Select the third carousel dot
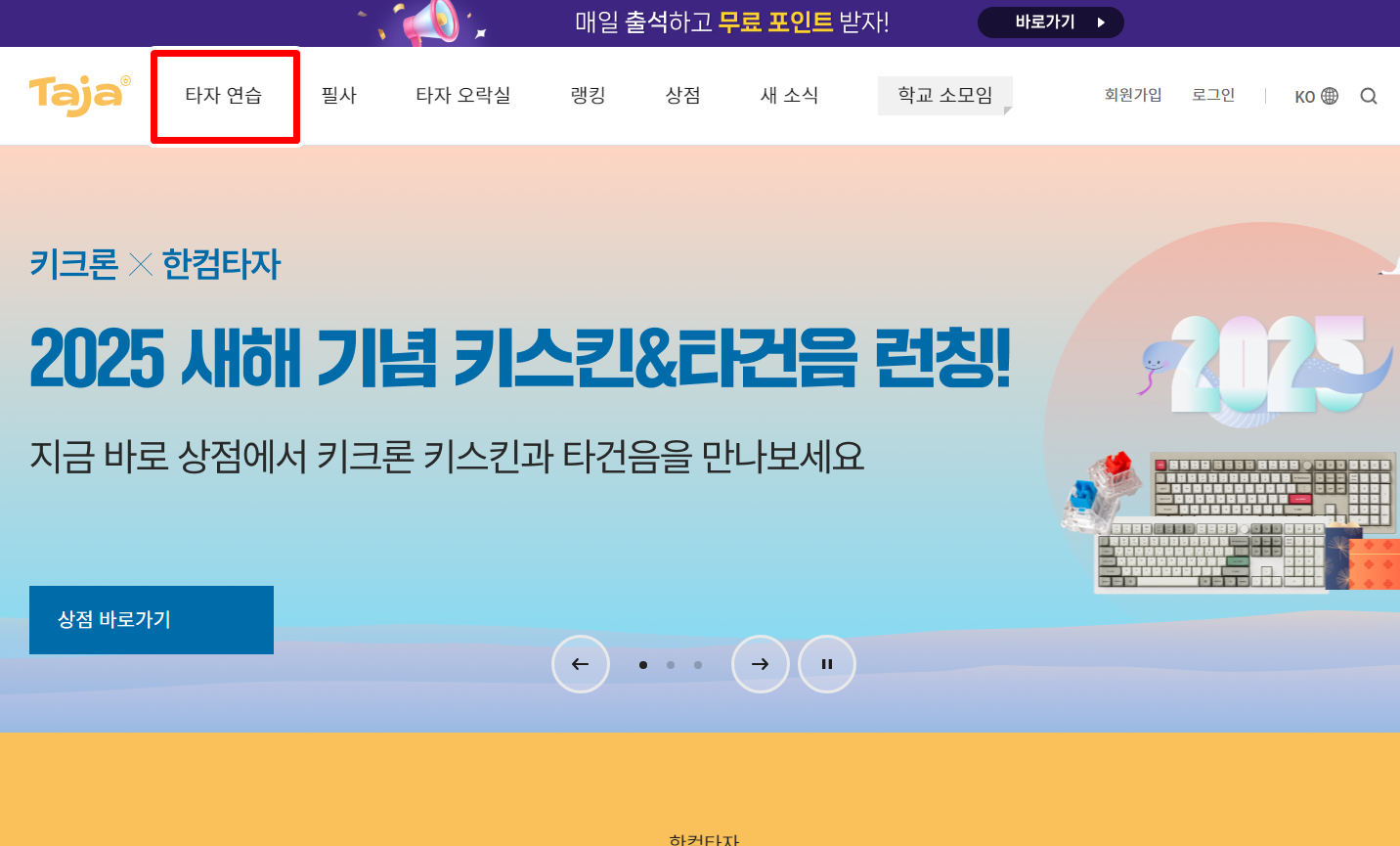The image size is (1400, 846). coord(698,665)
